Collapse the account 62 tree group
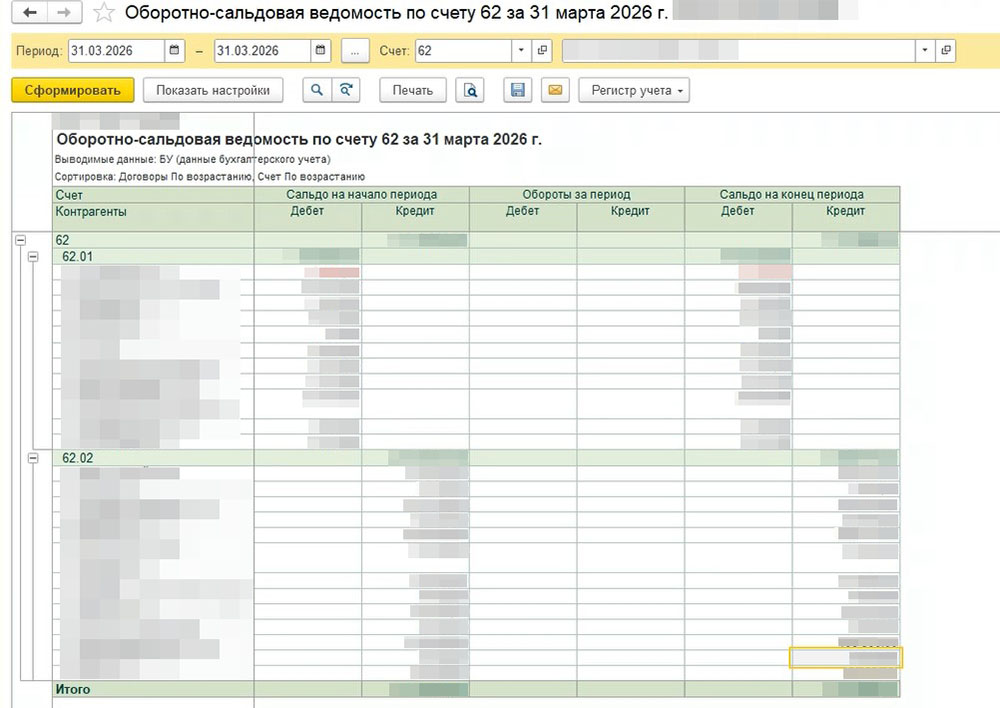This screenshot has height=708, width=1000. tap(19, 240)
